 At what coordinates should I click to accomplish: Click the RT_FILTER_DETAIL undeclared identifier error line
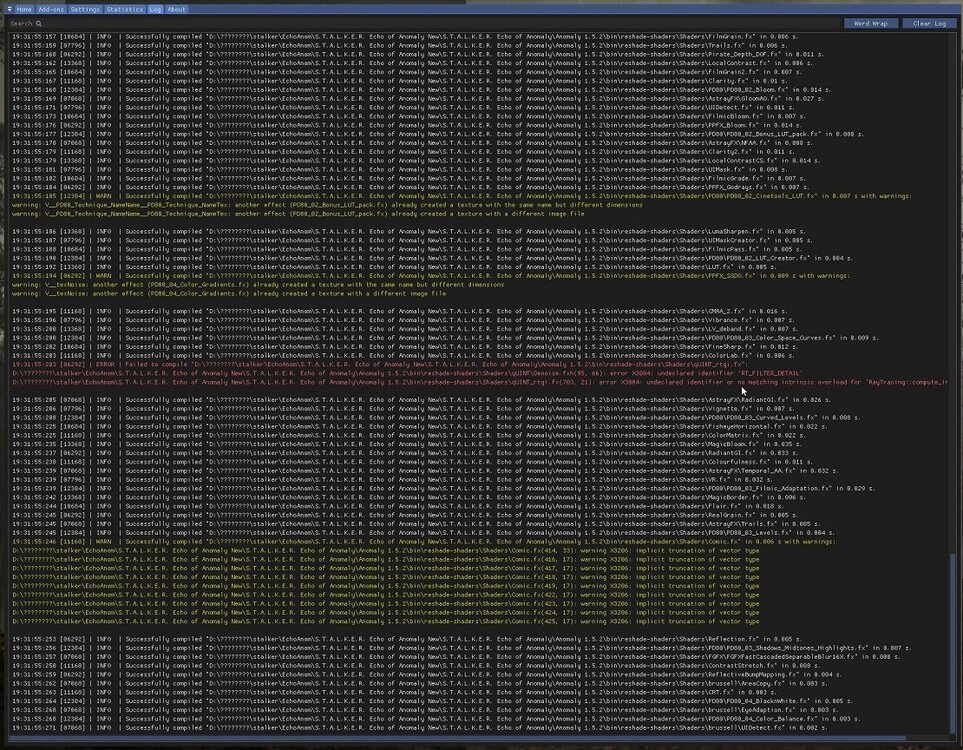tap(400, 373)
